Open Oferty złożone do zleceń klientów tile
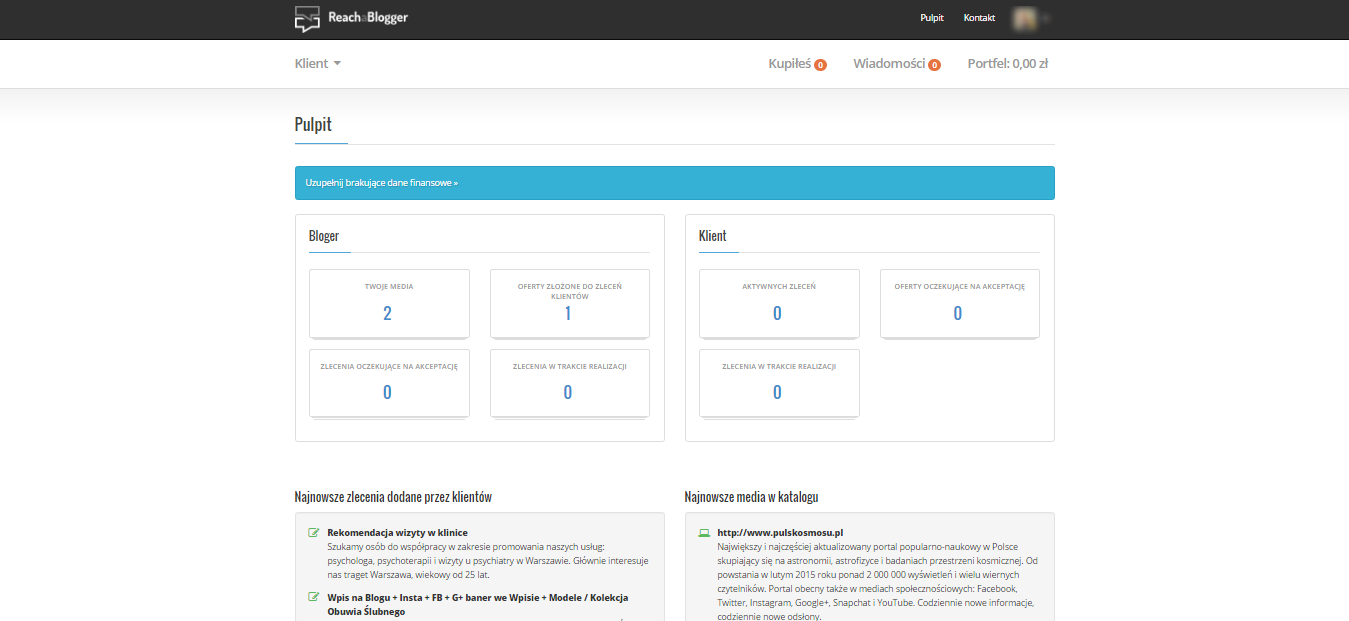The image size is (1349, 621). 569,303
